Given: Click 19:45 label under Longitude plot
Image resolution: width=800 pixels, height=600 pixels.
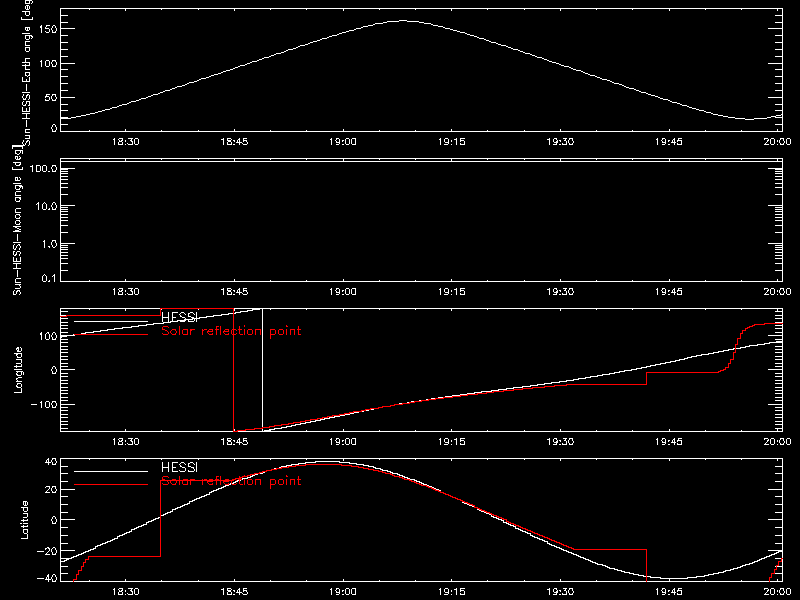Looking at the screenshot, I should point(669,442).
